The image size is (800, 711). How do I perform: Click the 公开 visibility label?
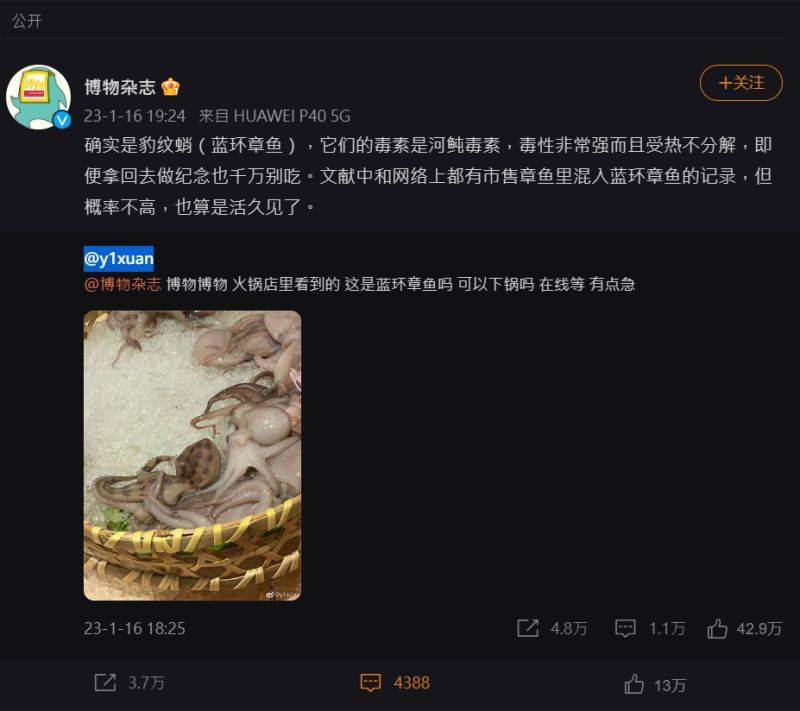[x=27, y=21]
